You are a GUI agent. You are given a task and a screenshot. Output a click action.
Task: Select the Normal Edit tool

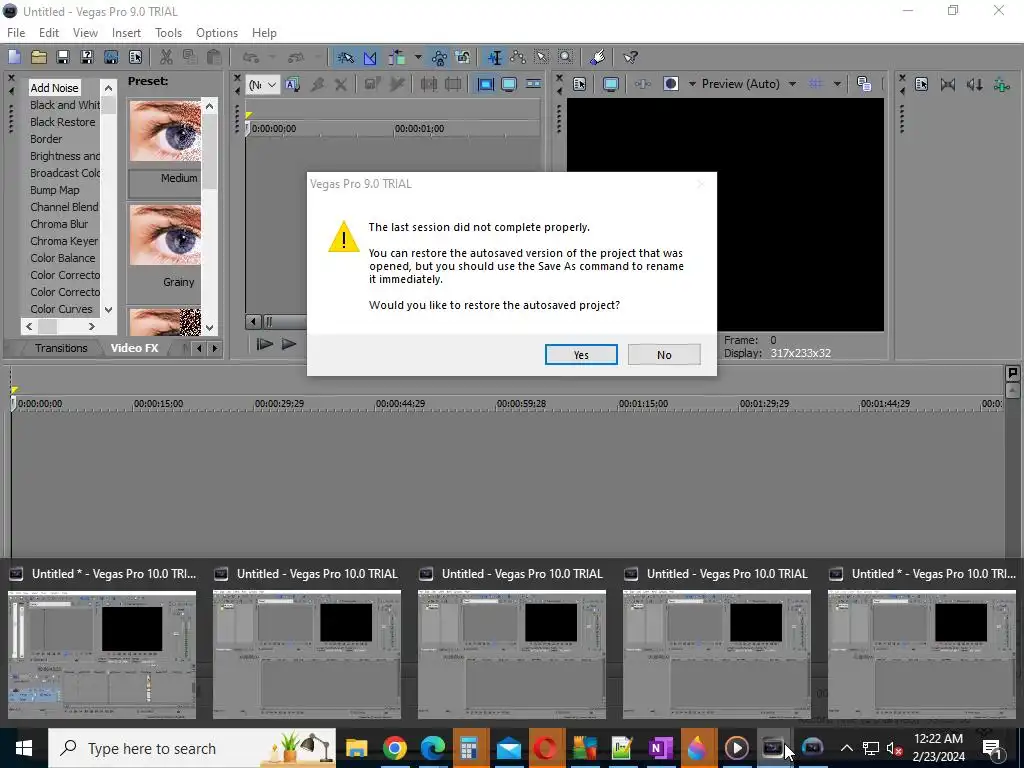pyautogui.click(x=494, y=57)
